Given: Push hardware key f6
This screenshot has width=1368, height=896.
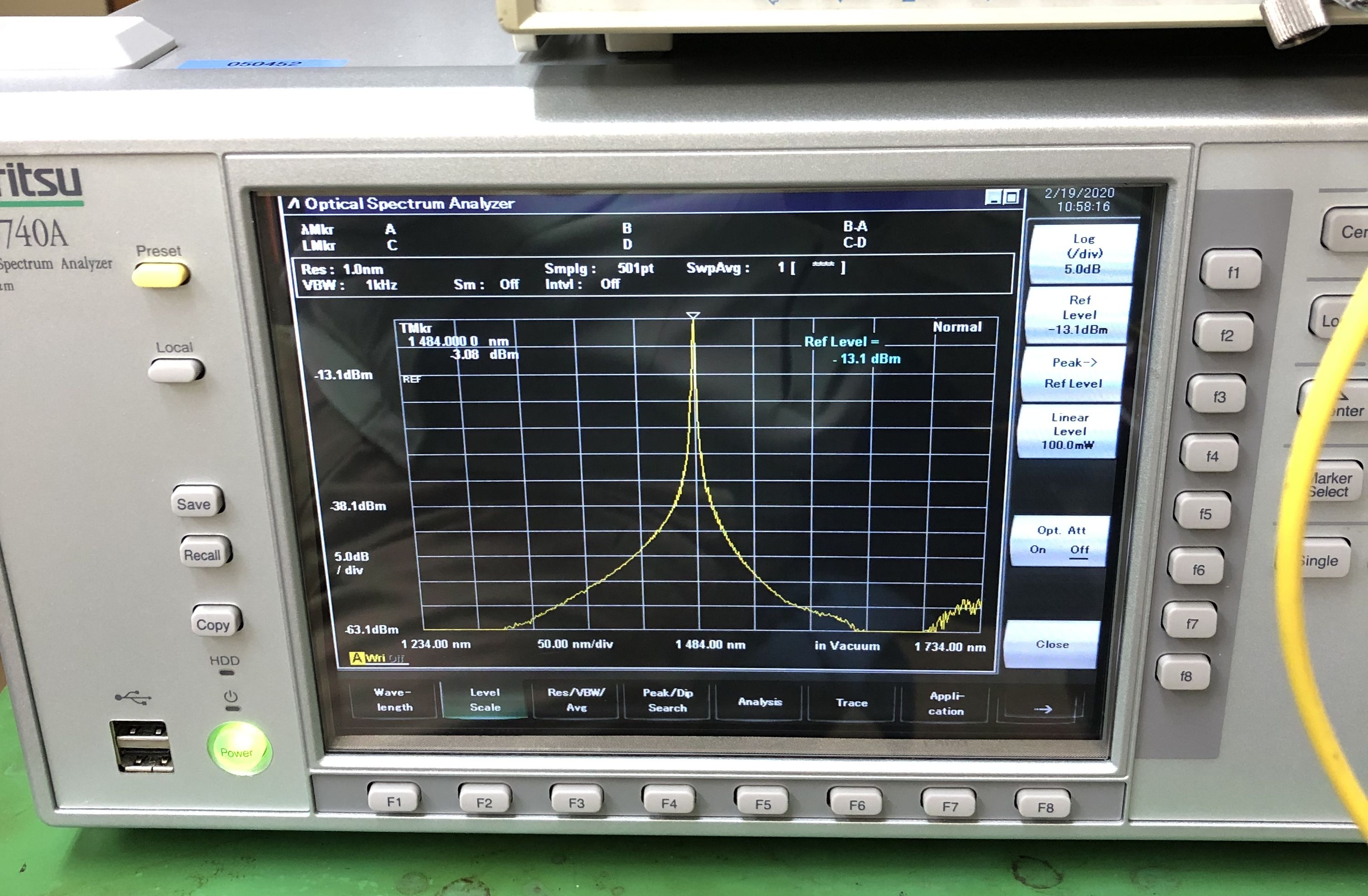Looking at the screenshot, I should pyautogui.click(x=1196, y=567).
